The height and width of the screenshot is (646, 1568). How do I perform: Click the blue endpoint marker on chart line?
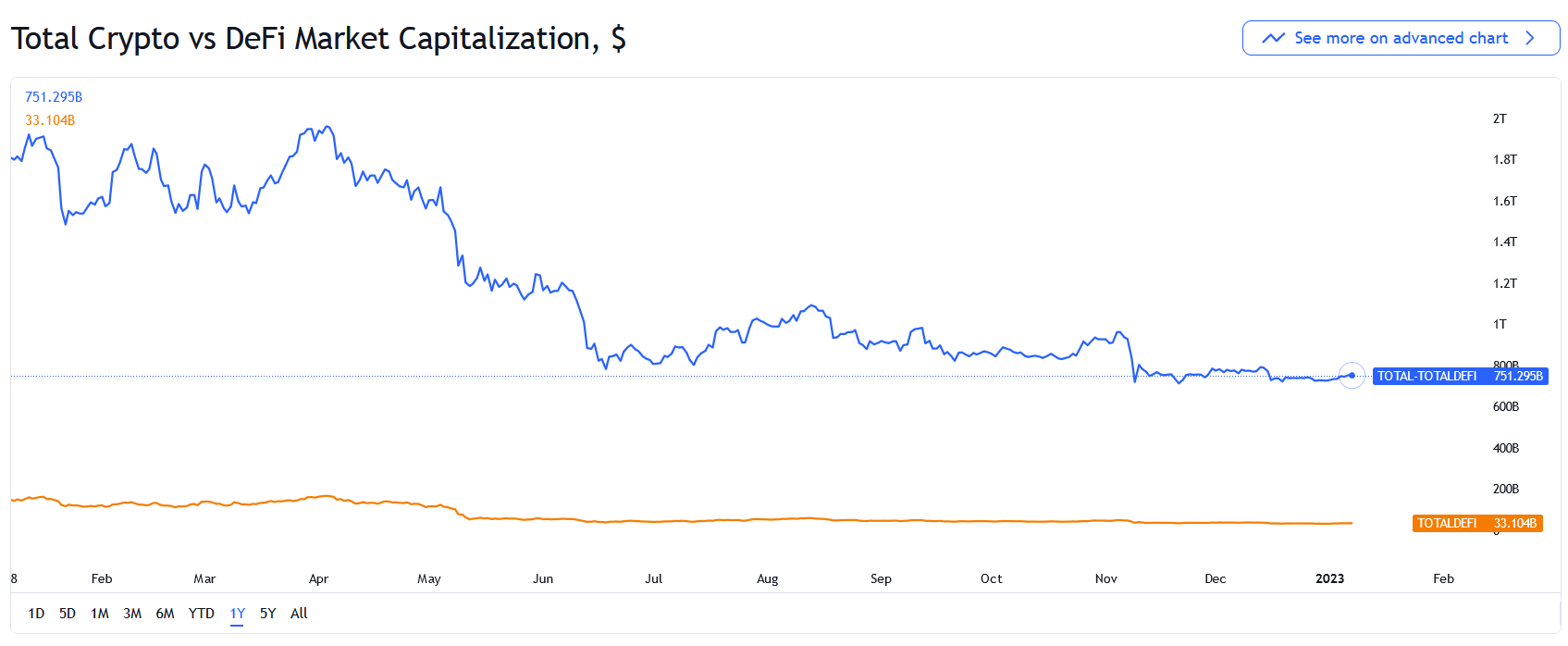coord(1352,375)
